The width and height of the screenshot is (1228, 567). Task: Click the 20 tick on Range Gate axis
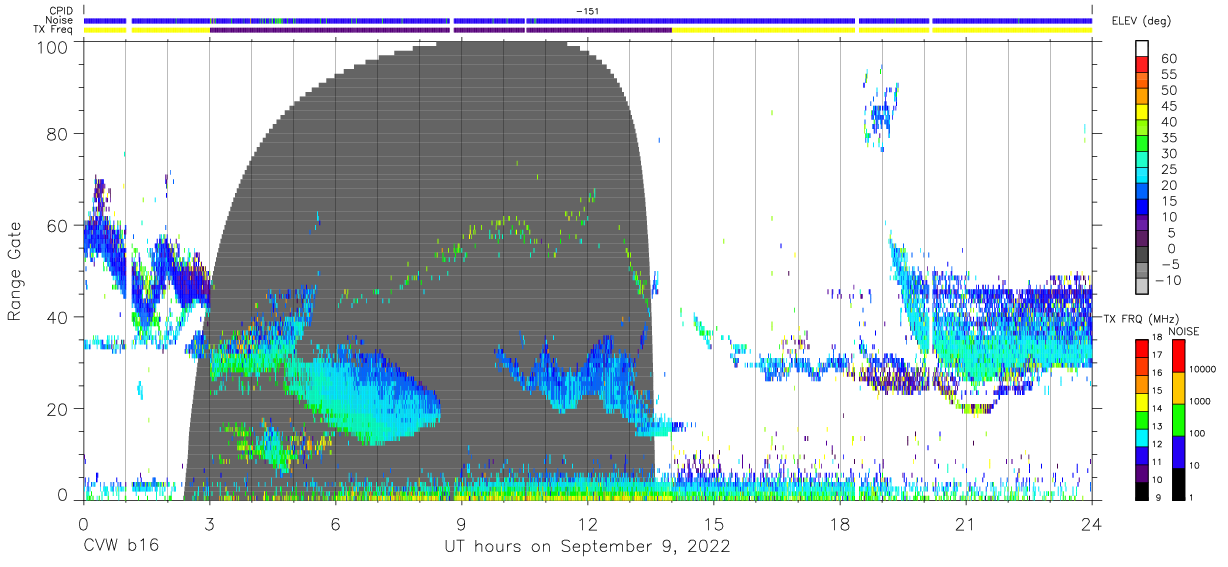click(x=58, y=409)
